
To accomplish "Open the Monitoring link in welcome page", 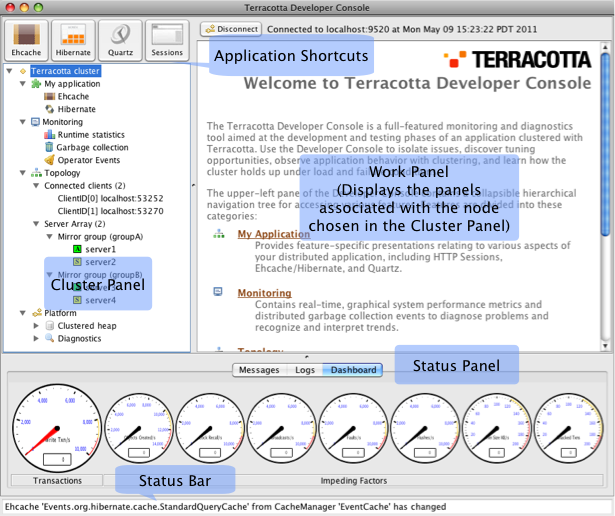I will (264, 293).
